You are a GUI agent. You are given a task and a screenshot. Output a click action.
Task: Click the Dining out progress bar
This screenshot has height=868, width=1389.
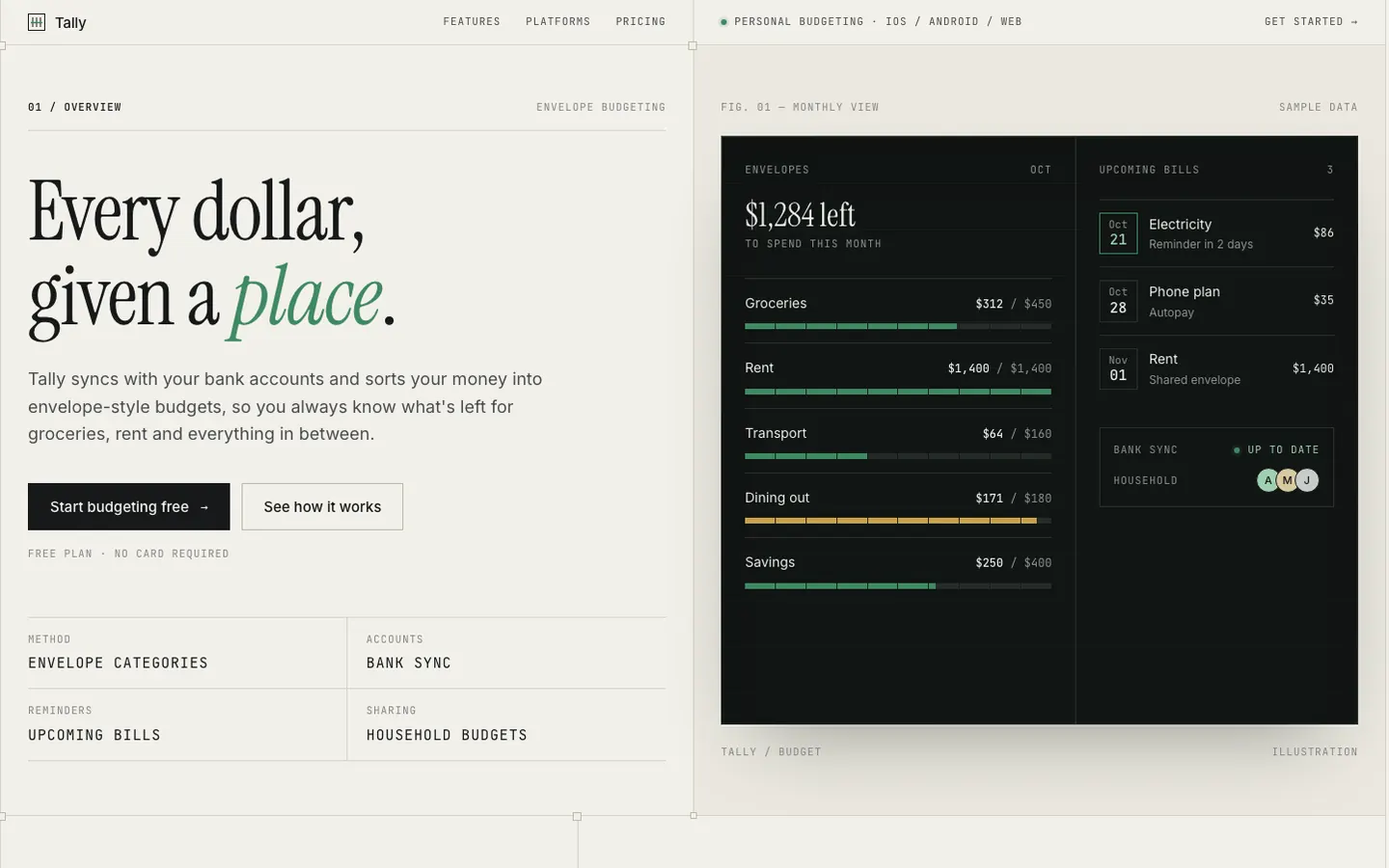click(x=898, y=521)
